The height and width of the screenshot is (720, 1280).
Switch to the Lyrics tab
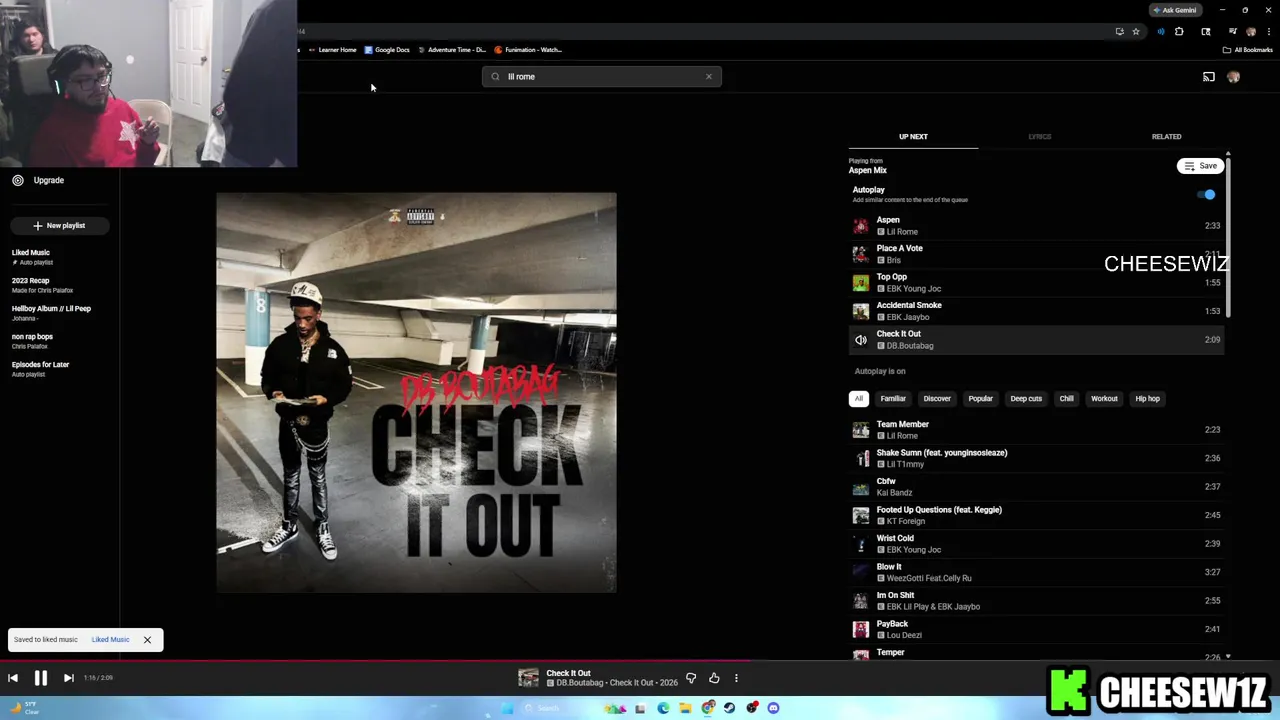click(1040, 136)
